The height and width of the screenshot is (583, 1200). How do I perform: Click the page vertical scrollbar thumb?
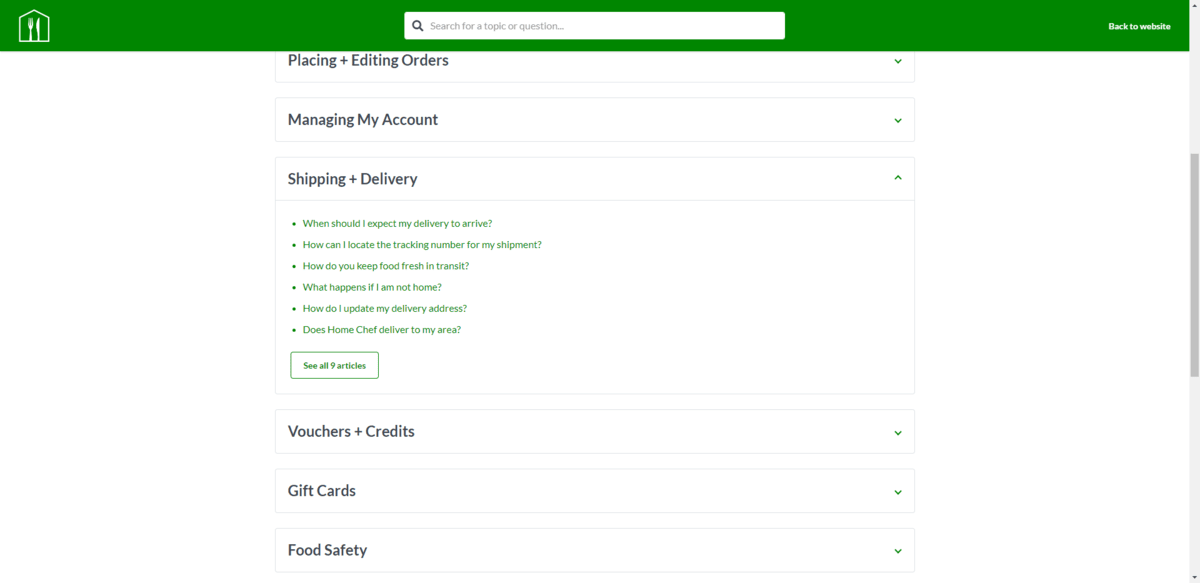[1194, 265]
